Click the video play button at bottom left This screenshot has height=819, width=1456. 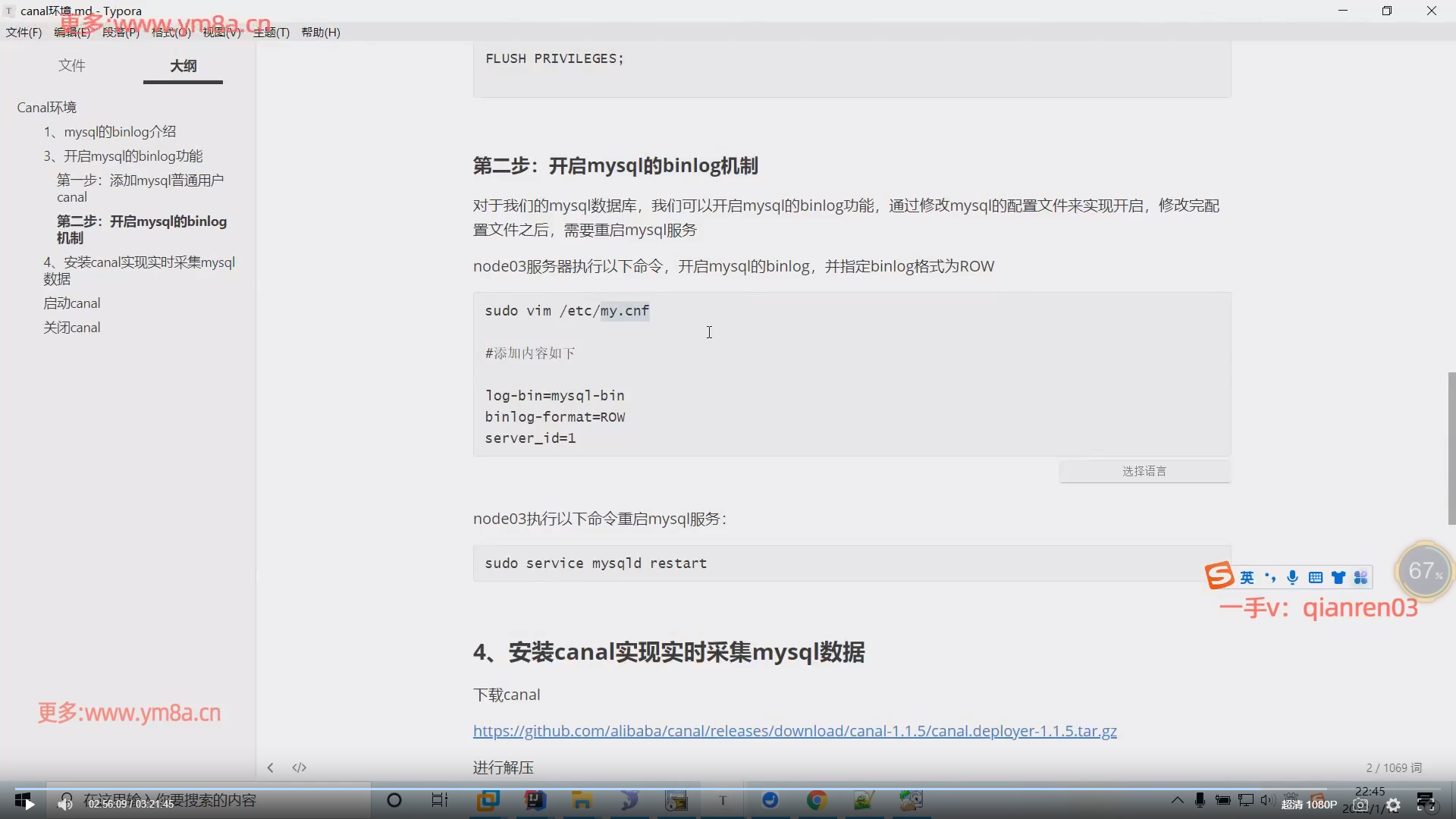30,804
